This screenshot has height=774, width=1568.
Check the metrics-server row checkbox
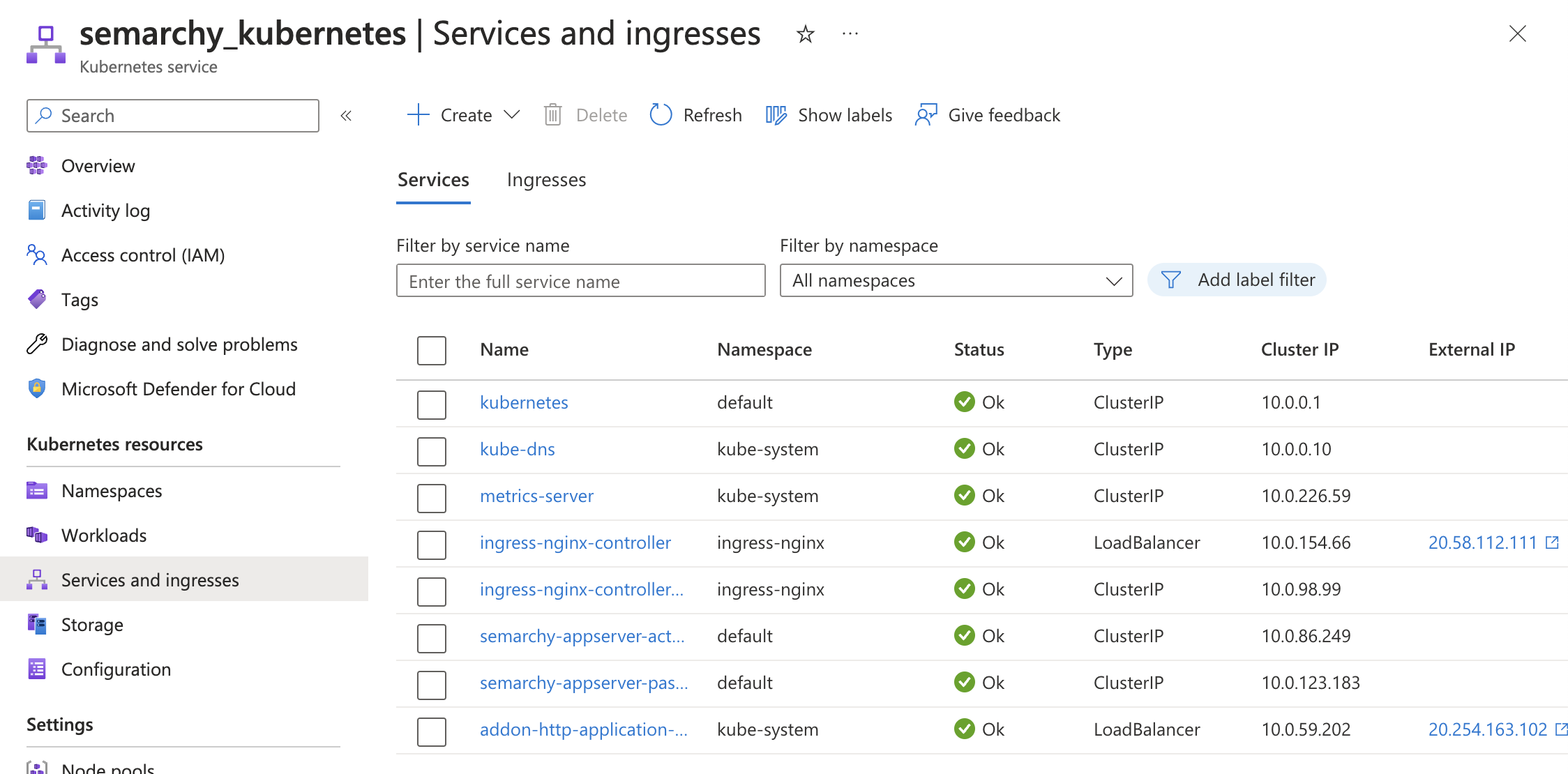[432, 498]
